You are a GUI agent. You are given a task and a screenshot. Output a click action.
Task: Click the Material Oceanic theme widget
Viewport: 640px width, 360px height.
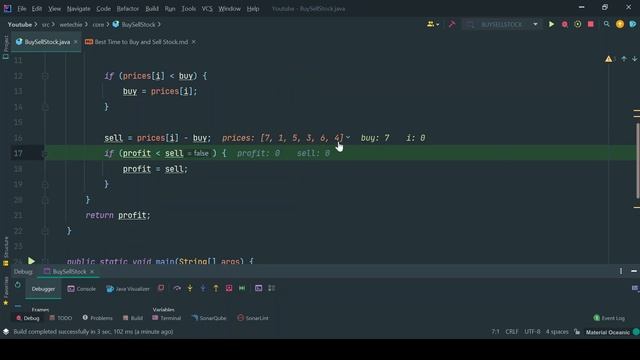(x=608, y=332)
